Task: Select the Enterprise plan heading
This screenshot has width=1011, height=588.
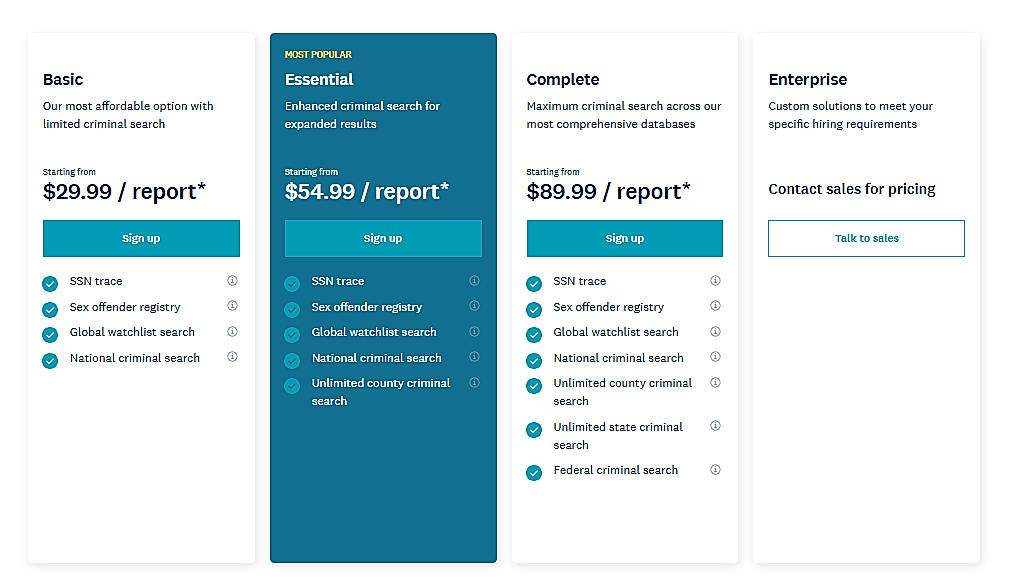Action: pos(808,80)
